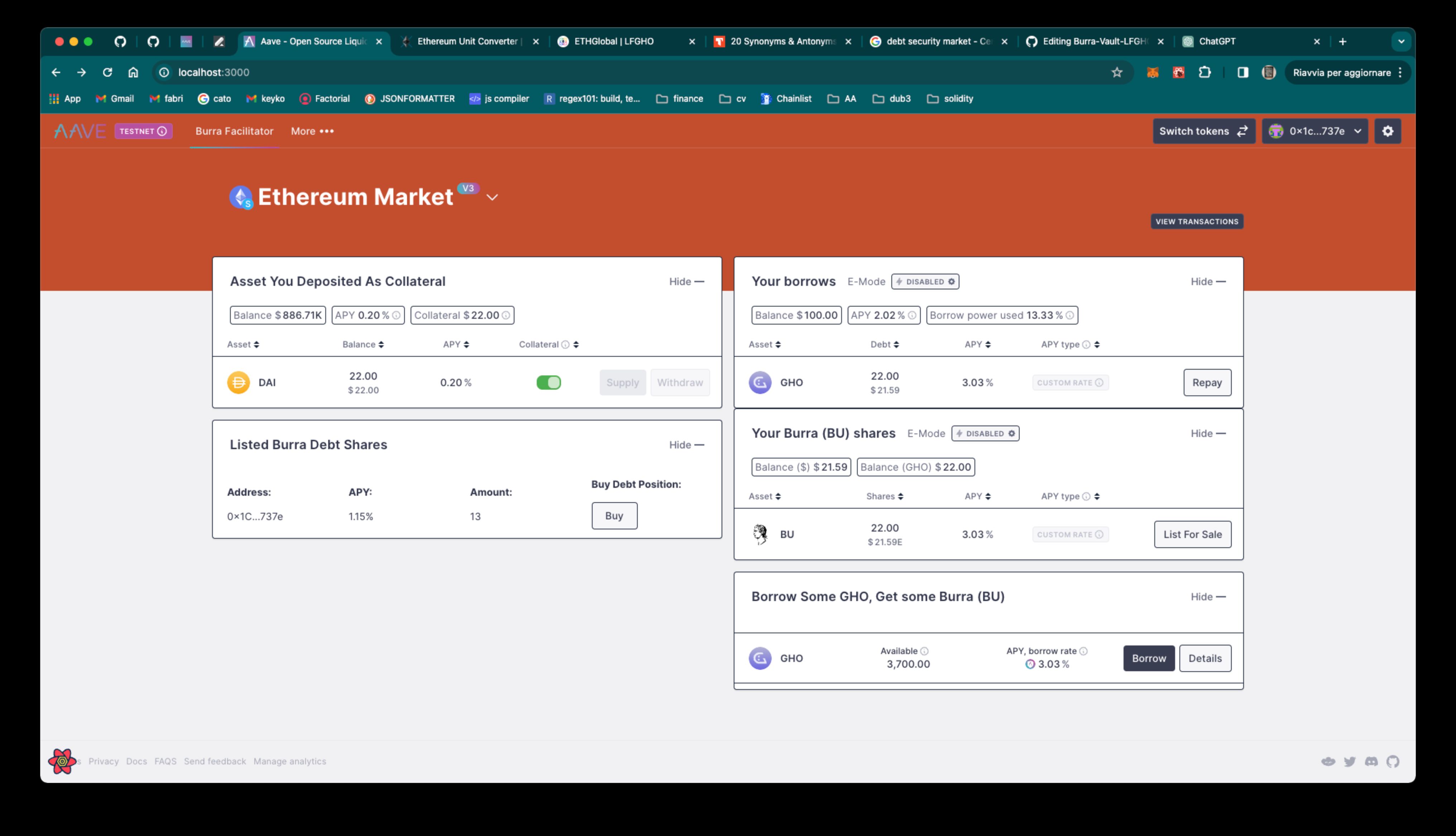Open GHO Details button

click(1204, 659)
